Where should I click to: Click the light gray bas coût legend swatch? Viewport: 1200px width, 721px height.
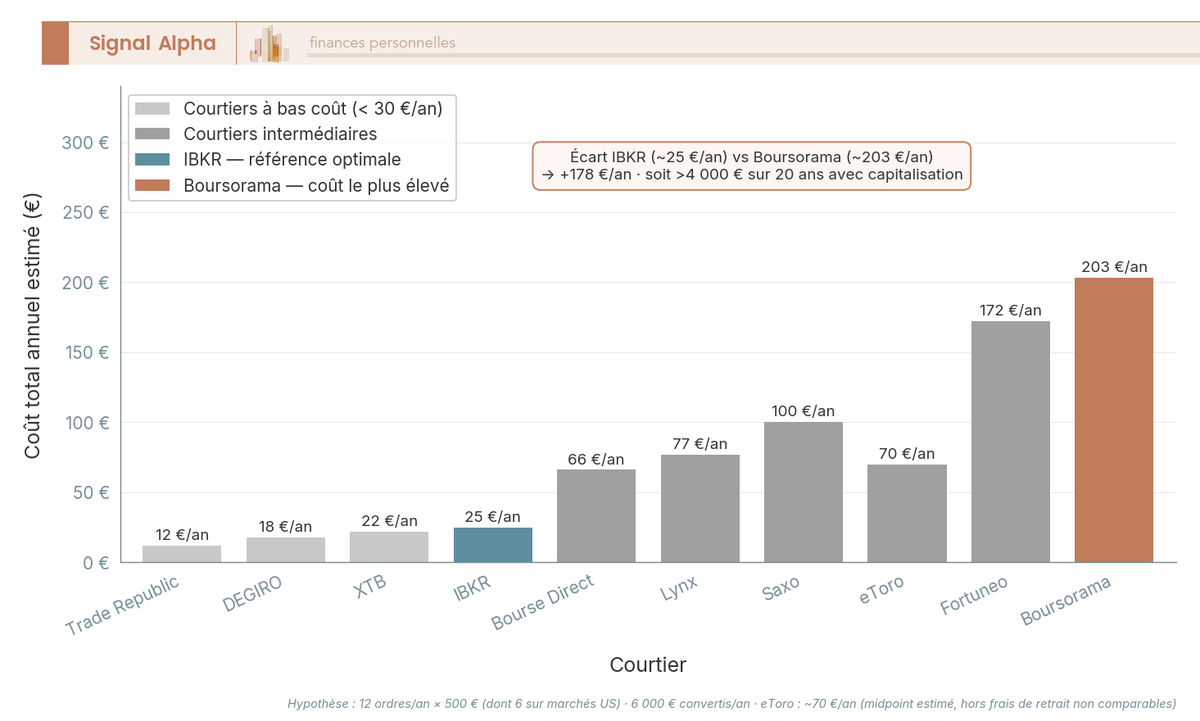point(152,107)
